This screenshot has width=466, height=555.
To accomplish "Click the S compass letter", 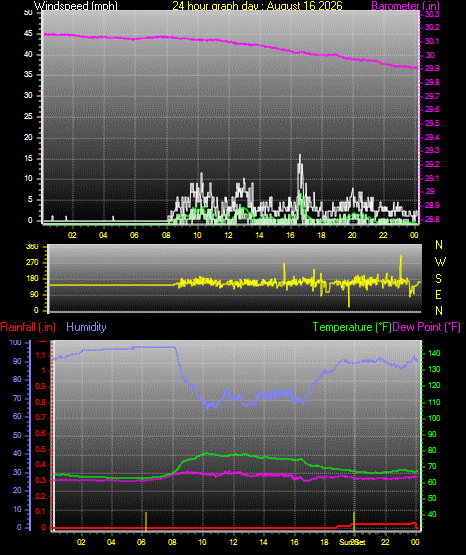I will click(438, 279).
